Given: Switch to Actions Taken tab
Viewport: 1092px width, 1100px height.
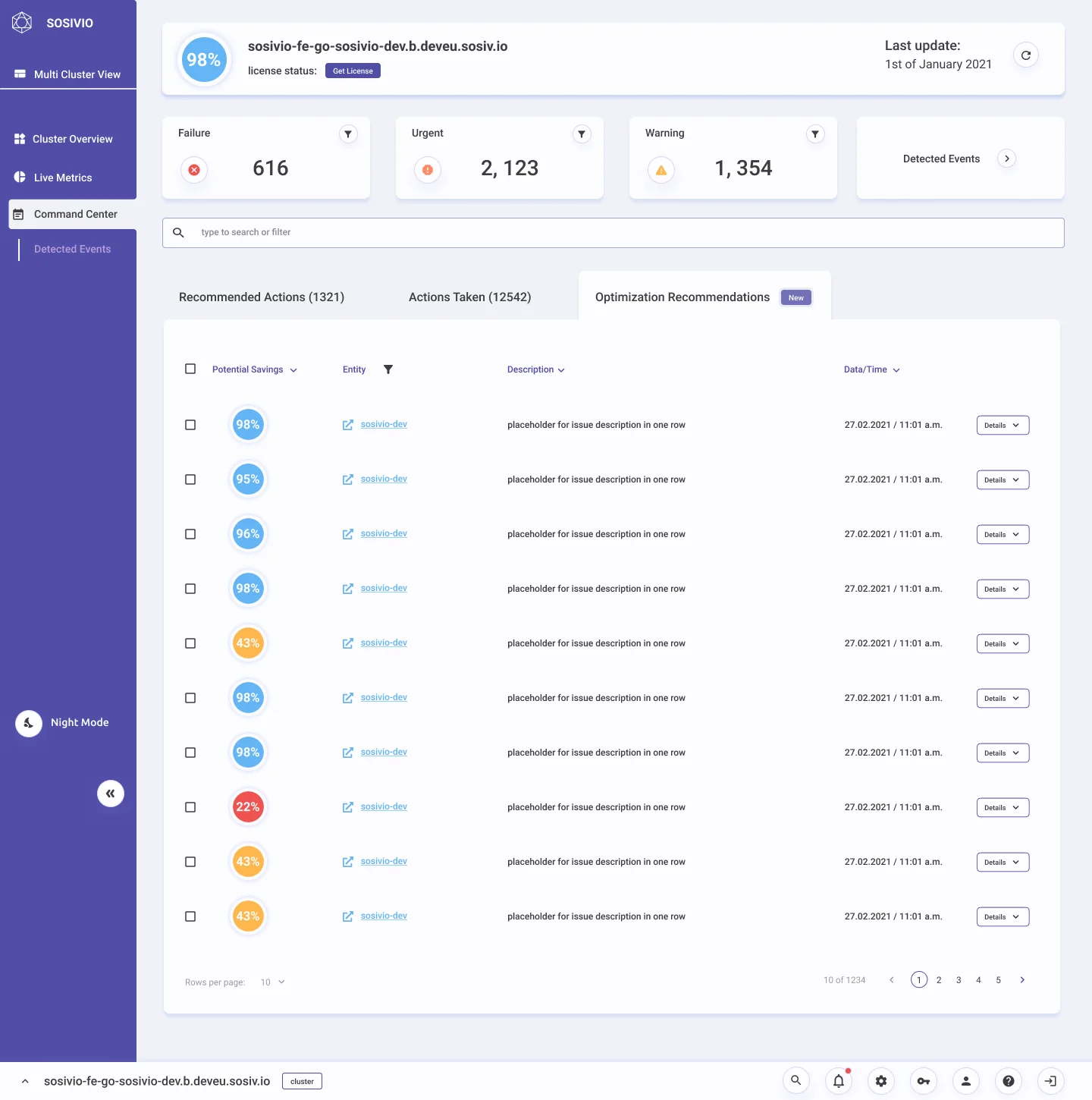Looking at the screenshot, I should pyautogui.click(x=469, y=297).
